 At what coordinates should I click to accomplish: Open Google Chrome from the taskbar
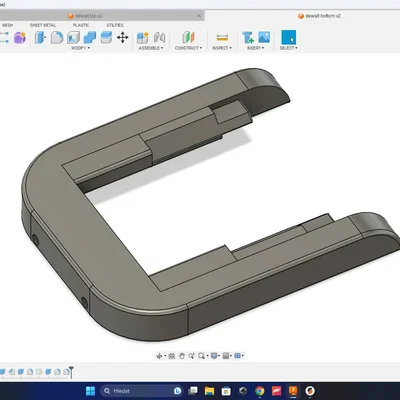tap(260, 391)
